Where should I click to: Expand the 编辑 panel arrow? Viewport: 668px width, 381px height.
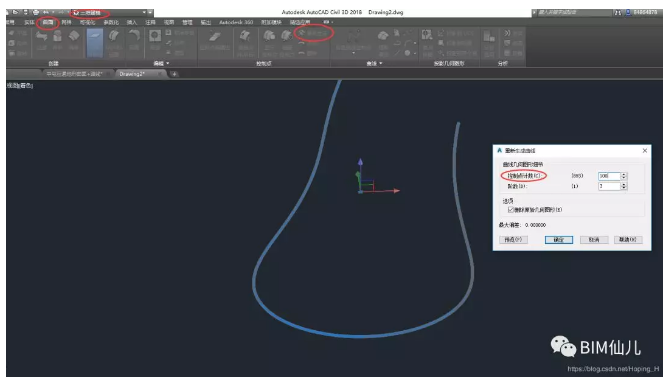pos(167,64)
